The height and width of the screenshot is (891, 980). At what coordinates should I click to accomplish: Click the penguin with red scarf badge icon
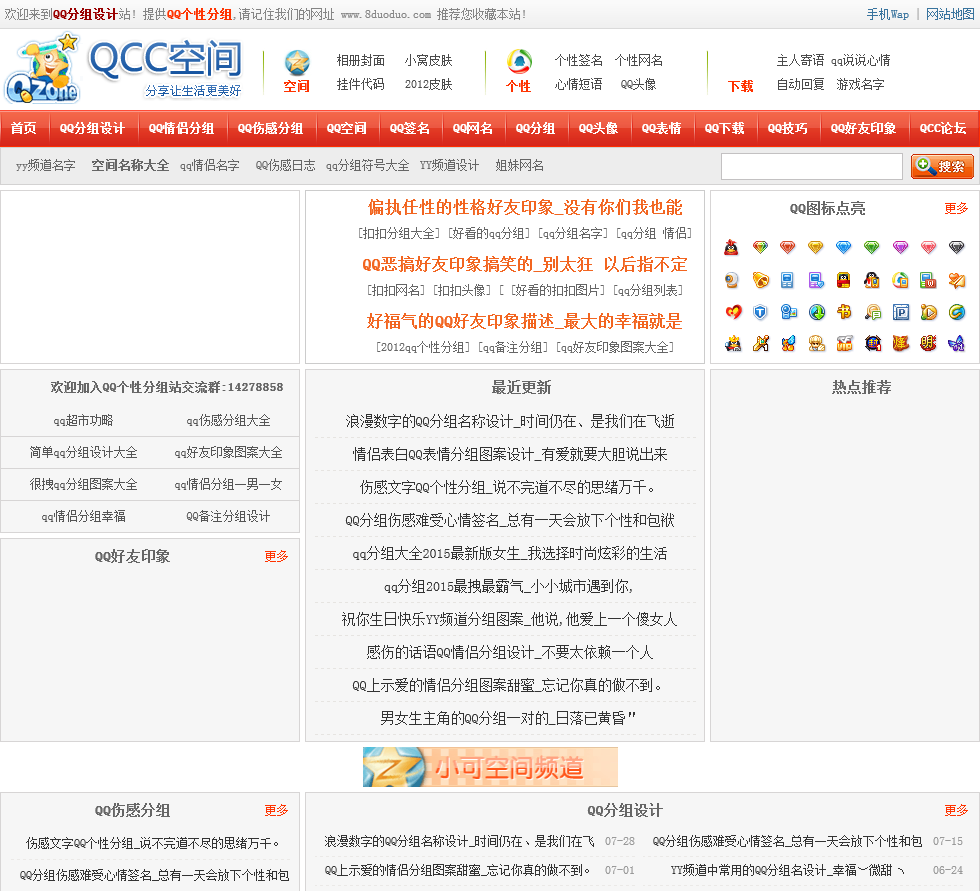click(x=844, y=280)
